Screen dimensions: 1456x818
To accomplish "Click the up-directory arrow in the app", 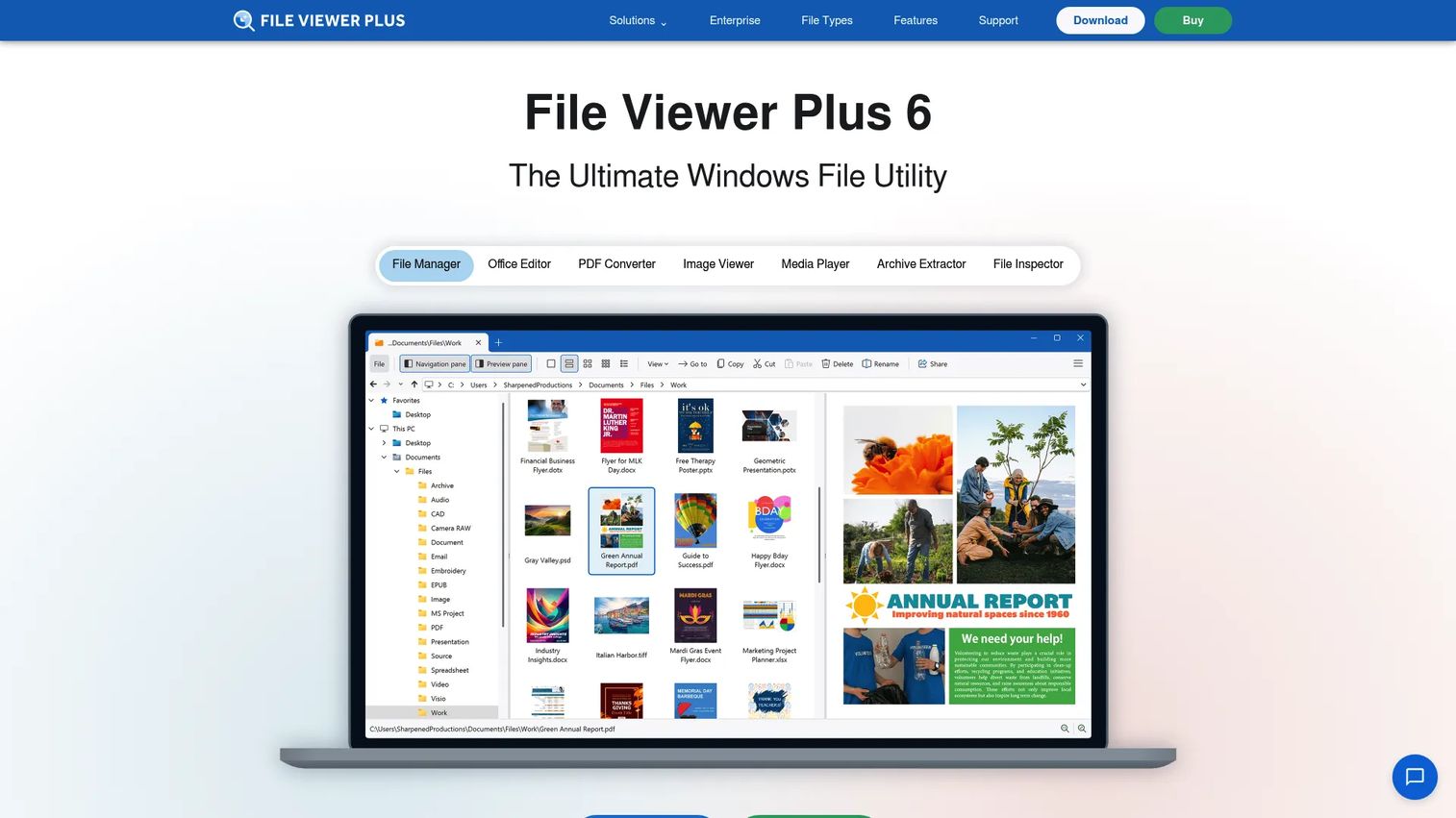I will click(x=414, y=384).
